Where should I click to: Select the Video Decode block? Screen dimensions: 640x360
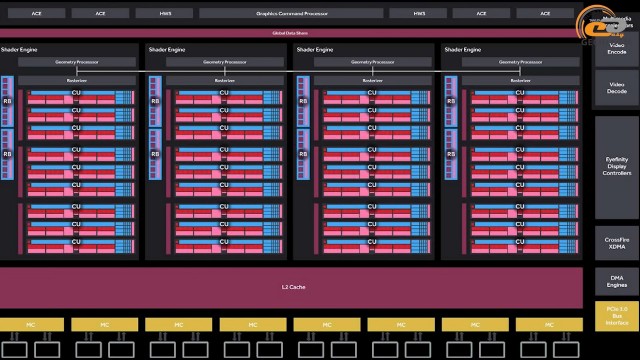pos(616,88)
